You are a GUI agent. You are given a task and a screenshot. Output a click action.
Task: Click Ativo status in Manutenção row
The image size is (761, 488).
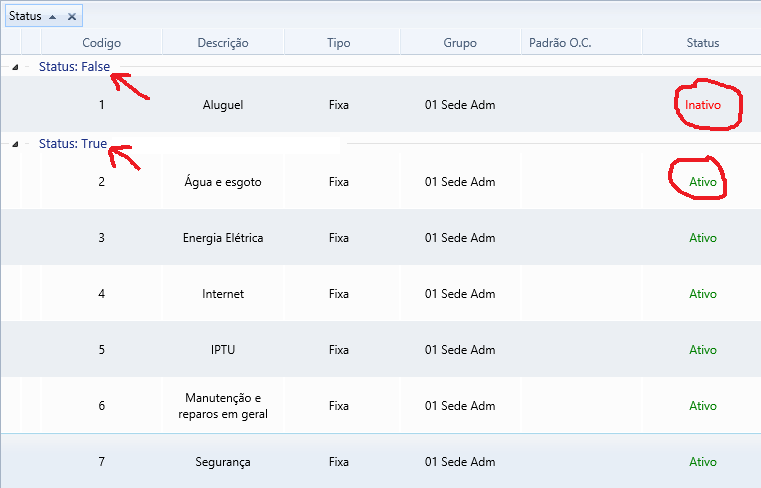click(x=703, y=406)
